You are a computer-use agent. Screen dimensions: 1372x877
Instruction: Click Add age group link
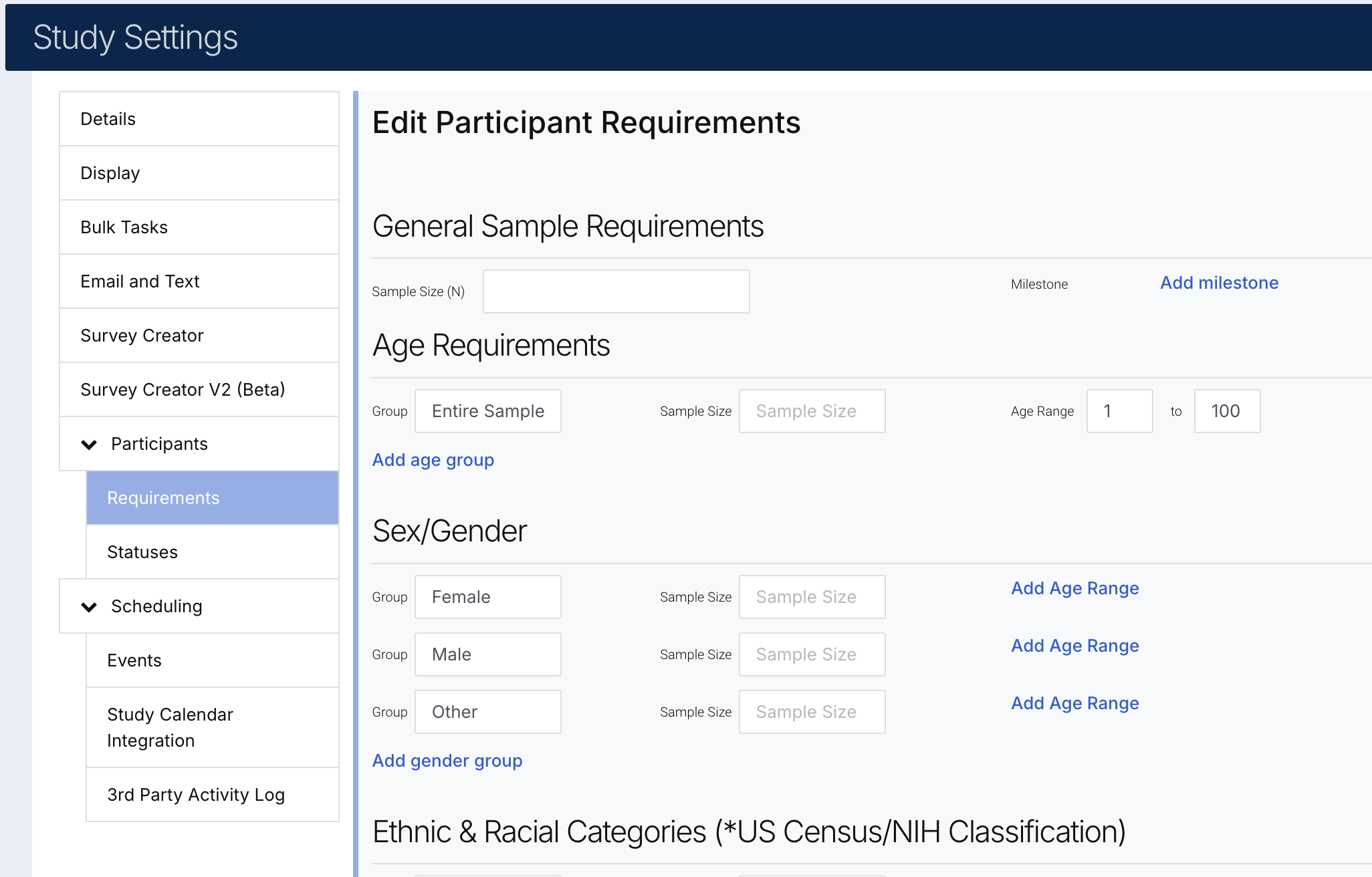(433, 460)
